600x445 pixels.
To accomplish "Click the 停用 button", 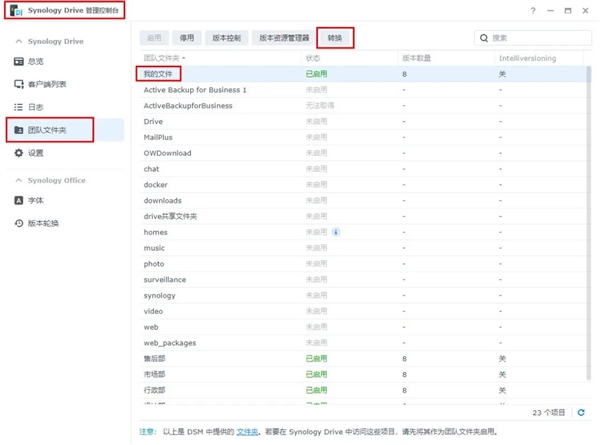I will click(x=187, y=38).
